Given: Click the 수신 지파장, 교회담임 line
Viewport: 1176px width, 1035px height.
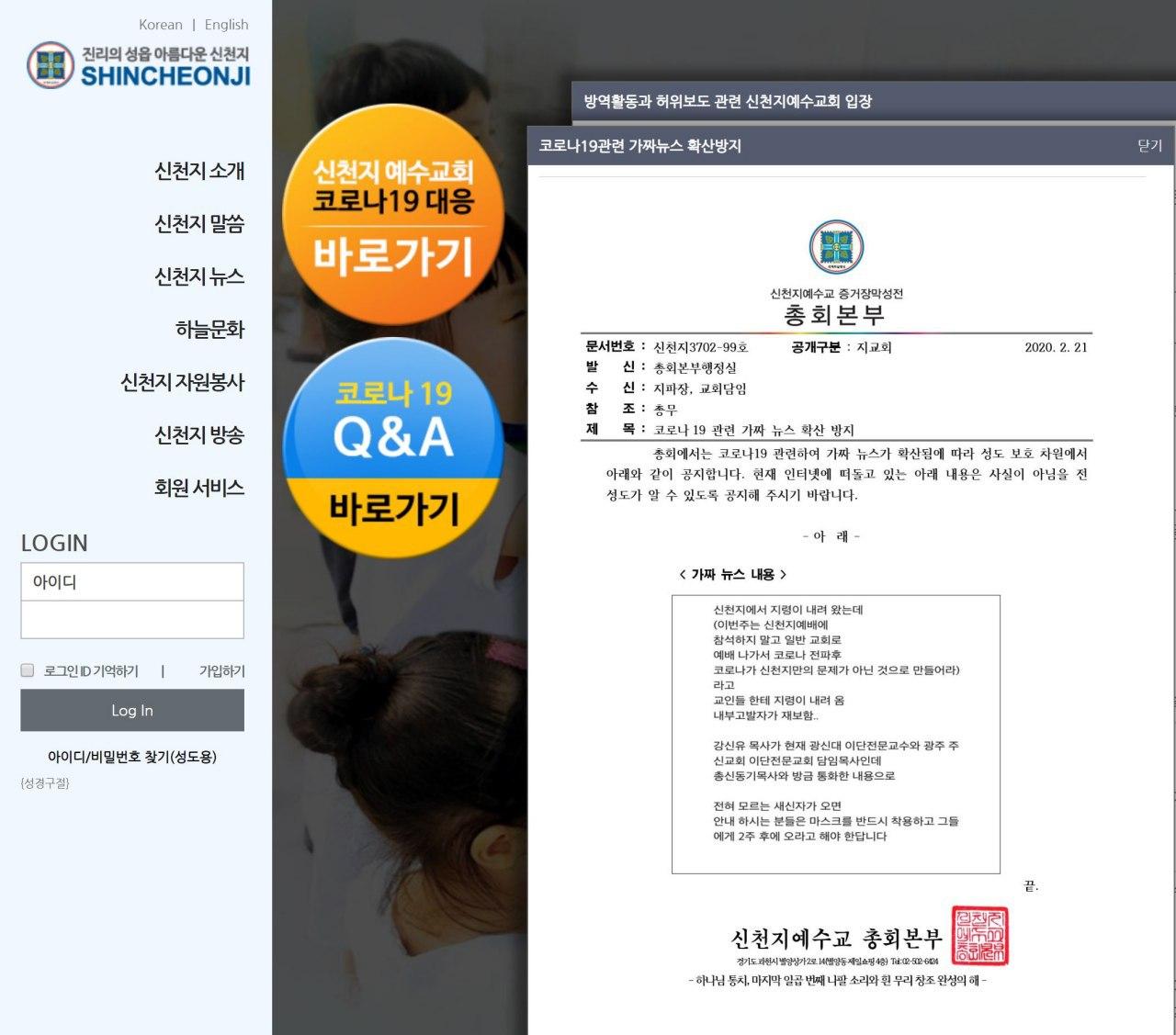Looking at the screenshot, I should pyautogui.click(x=666, y=388).
